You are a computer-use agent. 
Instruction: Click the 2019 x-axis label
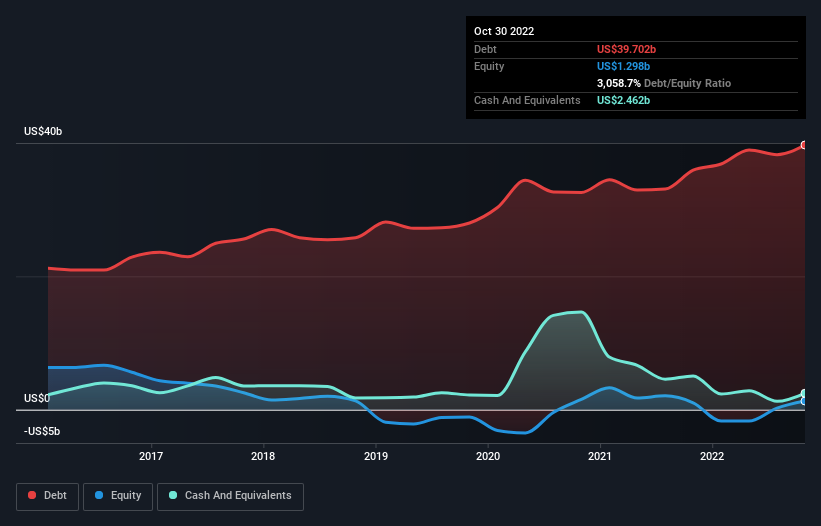(x=376, y=456)
